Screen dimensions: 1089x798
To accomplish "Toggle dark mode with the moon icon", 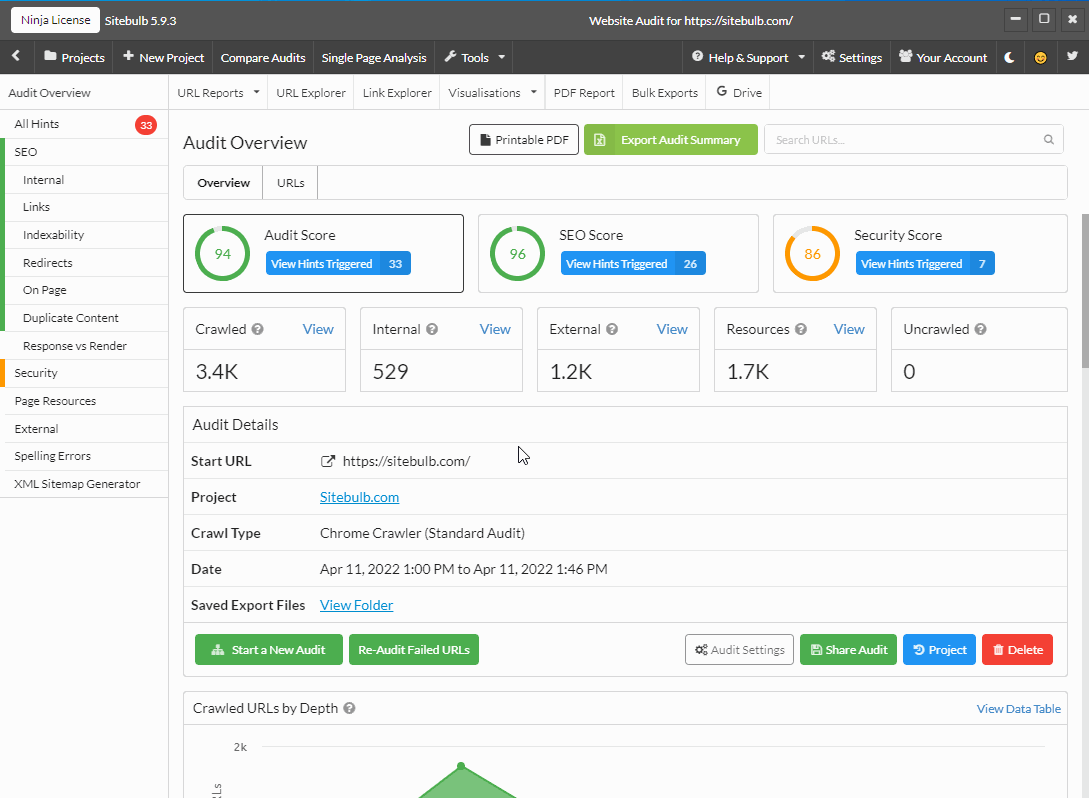I will 1009,58.
